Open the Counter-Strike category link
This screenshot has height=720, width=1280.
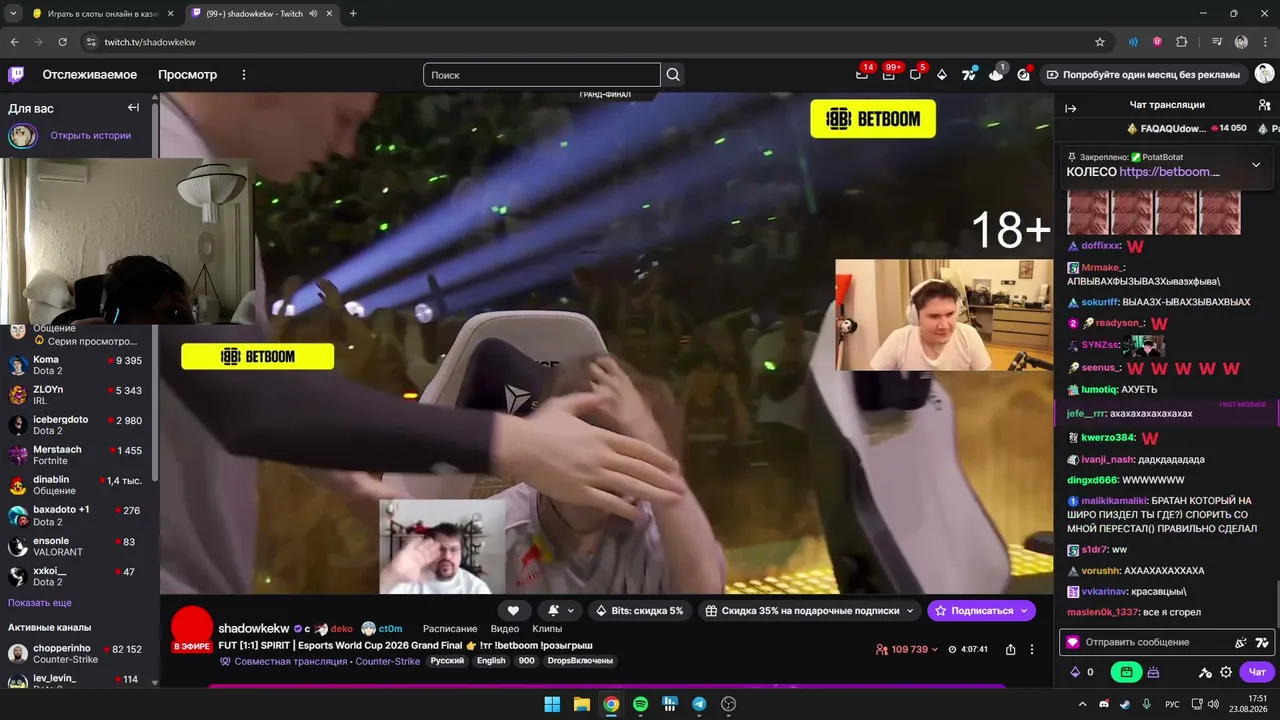click(x=389, y=661)
